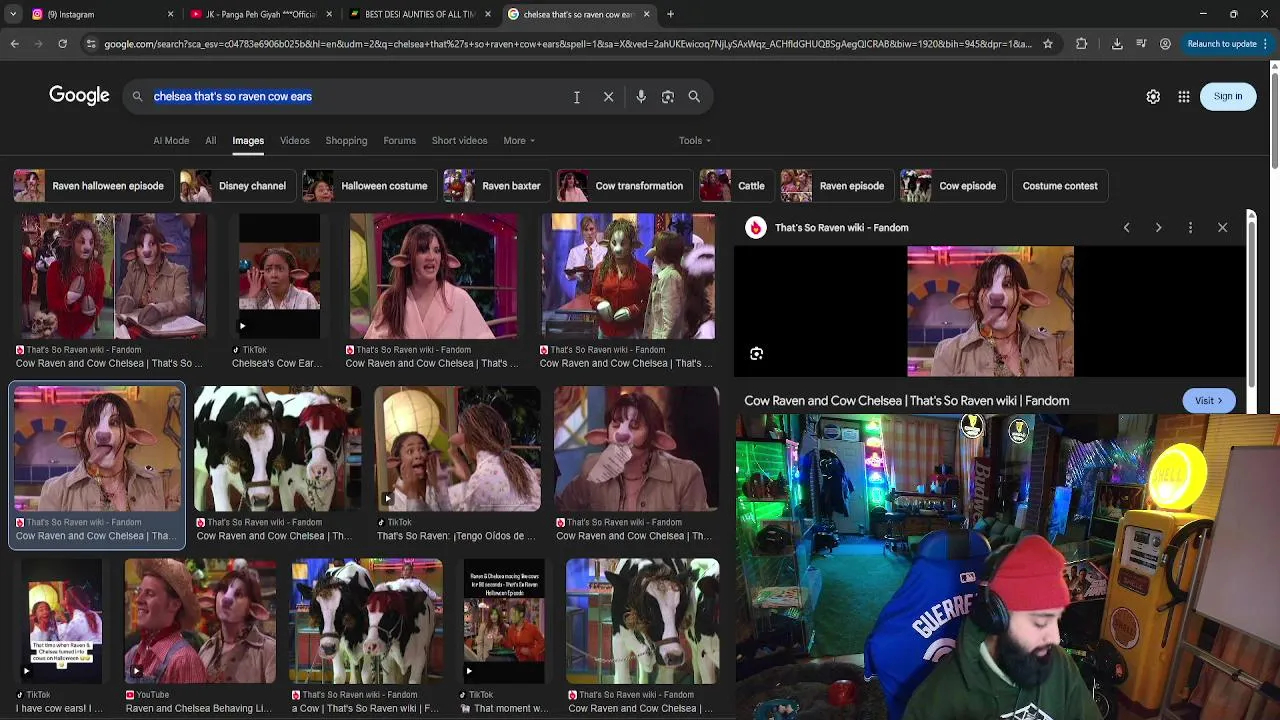Open the Chrome profile icon
Screen dimensions: 1280x720
(x=1165, y=44)
